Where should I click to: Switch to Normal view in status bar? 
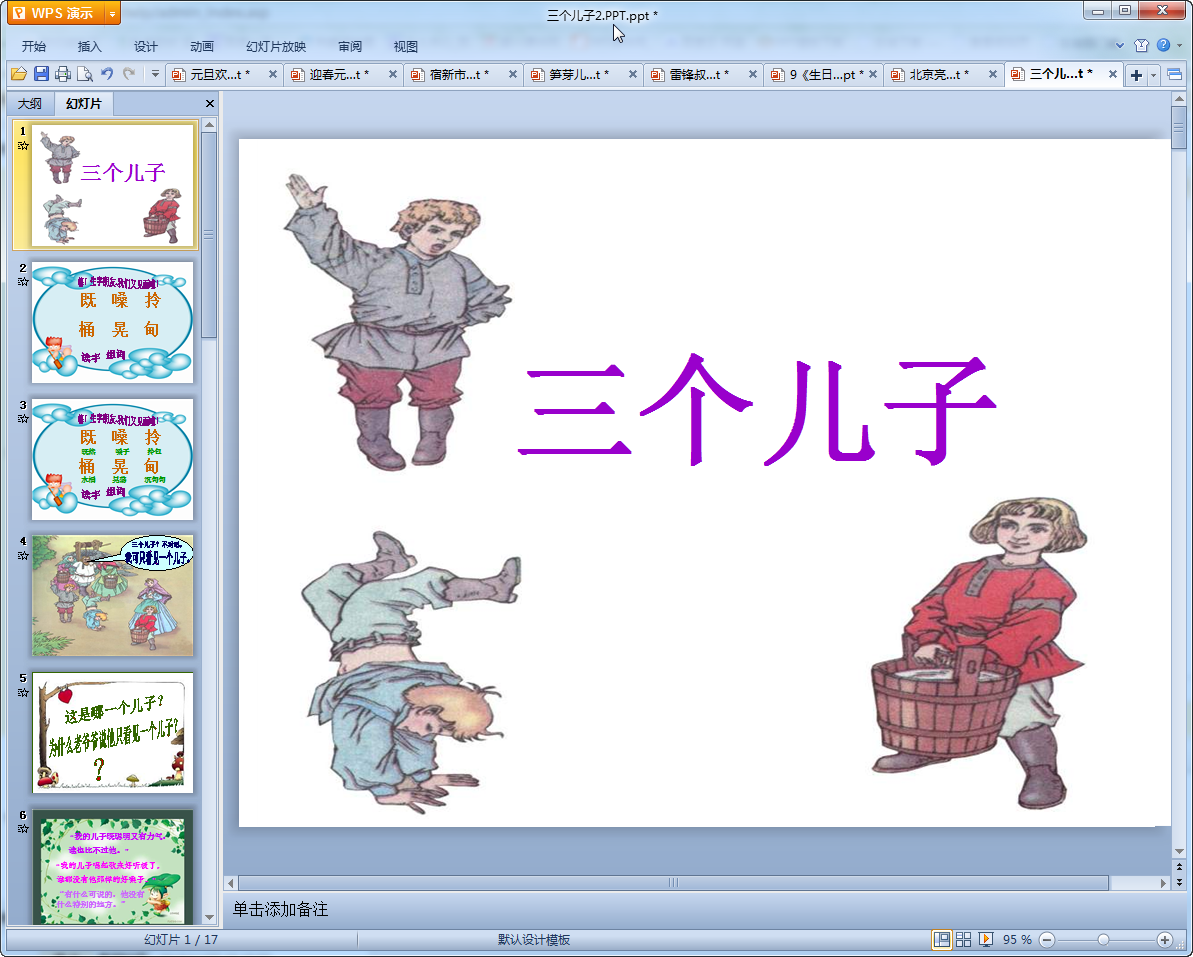(941, 940)
